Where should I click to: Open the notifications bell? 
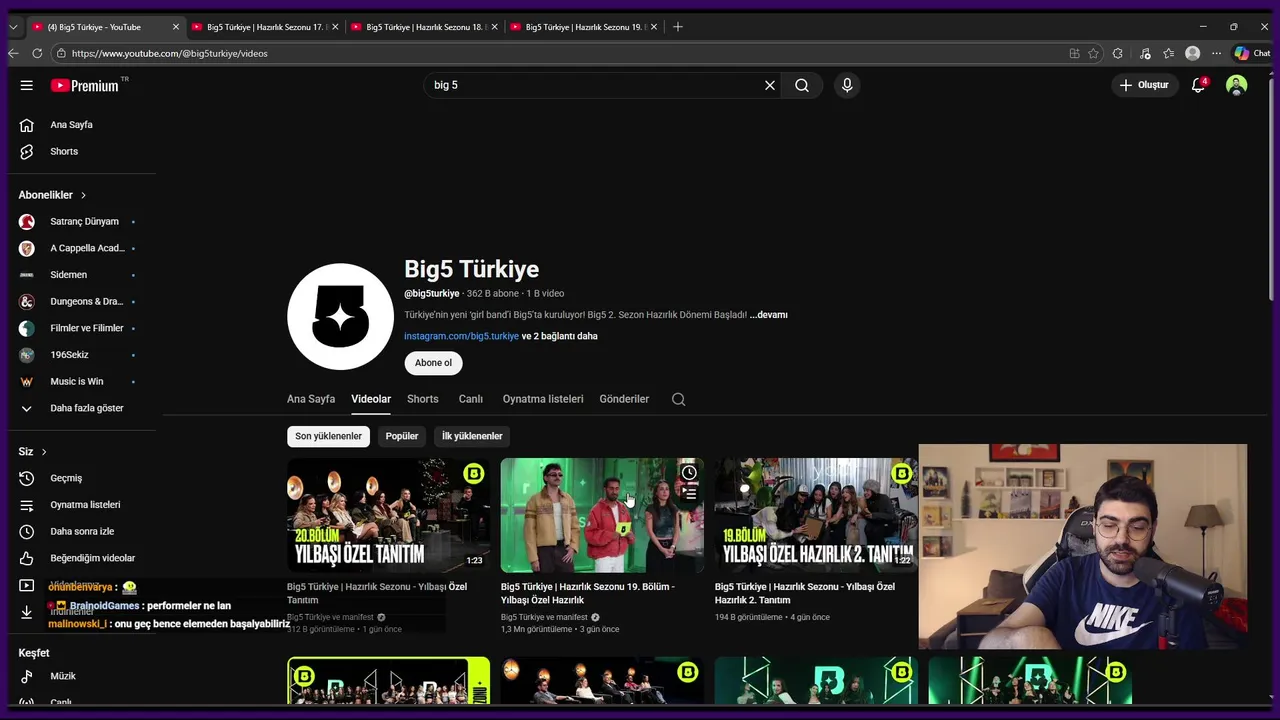pos(1198,85)
